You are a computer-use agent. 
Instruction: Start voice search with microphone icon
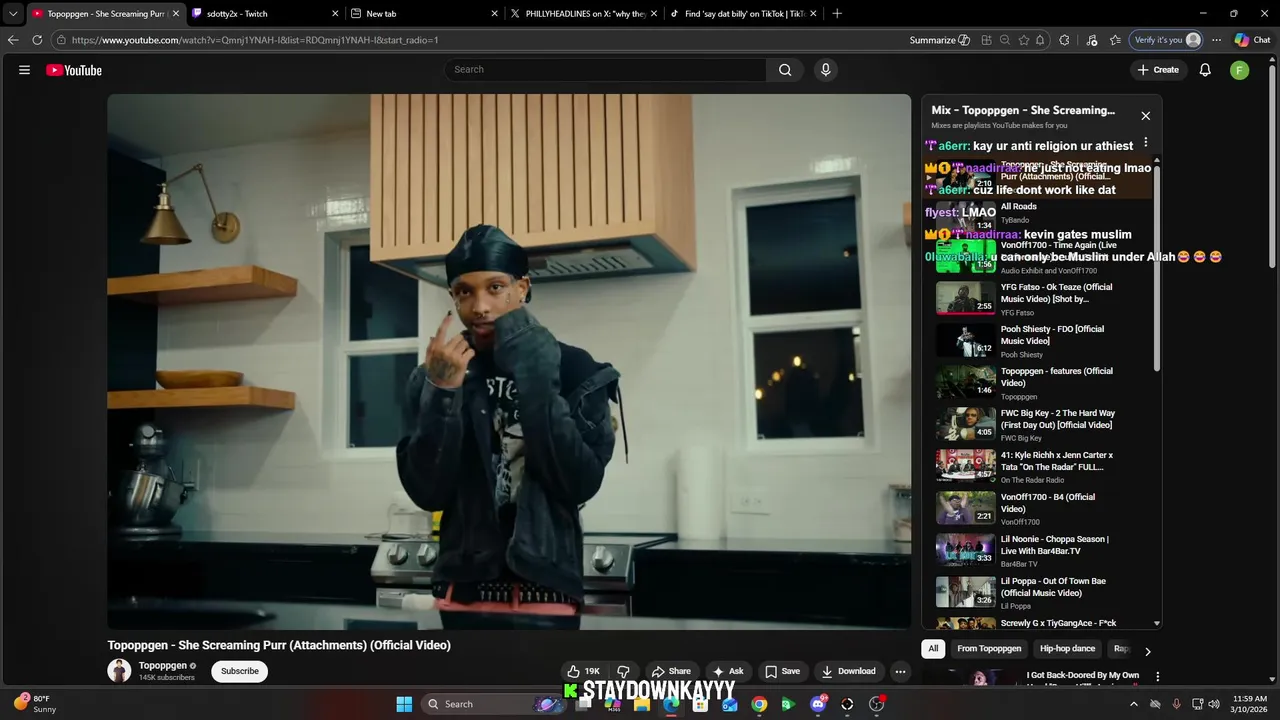coord(825,70)
